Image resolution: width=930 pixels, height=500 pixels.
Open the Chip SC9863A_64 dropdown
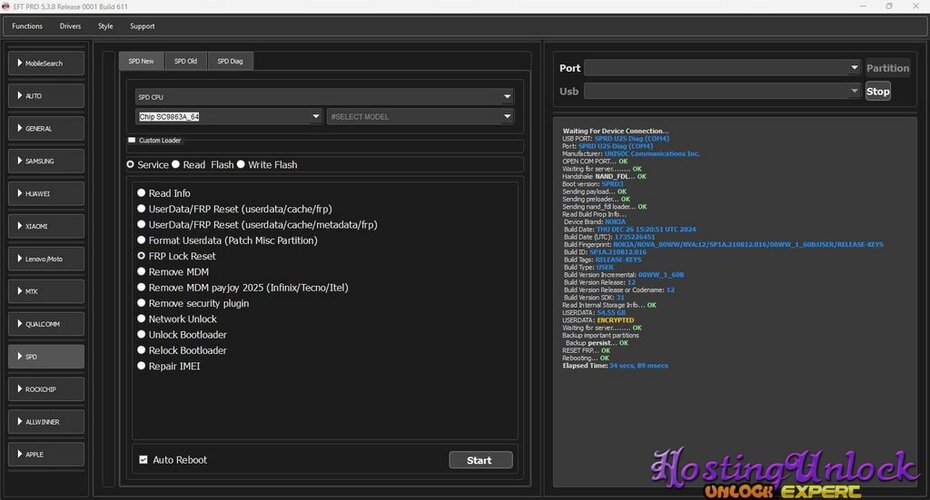pos(229,117)
